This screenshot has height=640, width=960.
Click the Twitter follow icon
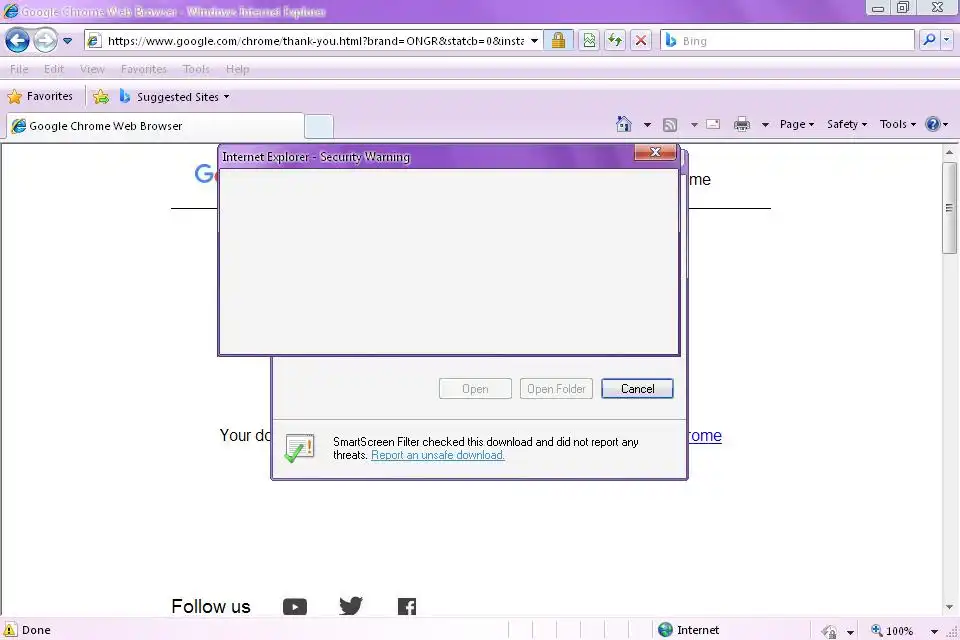click(x=351, y=606)
